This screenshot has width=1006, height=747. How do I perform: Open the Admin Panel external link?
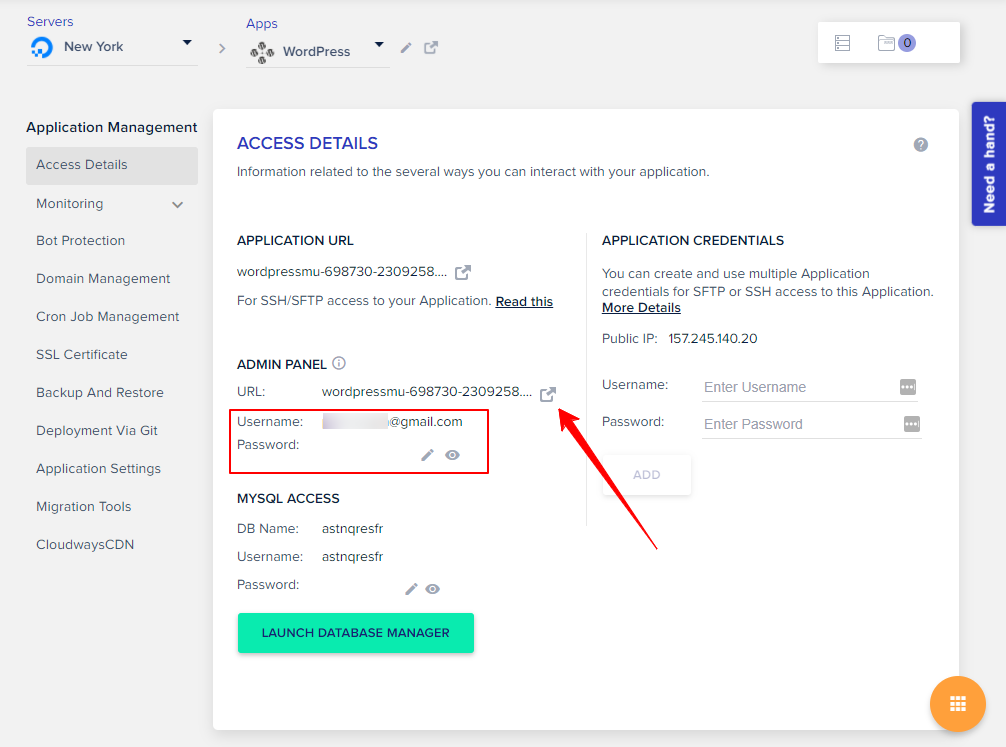click(x=547, y=394)
